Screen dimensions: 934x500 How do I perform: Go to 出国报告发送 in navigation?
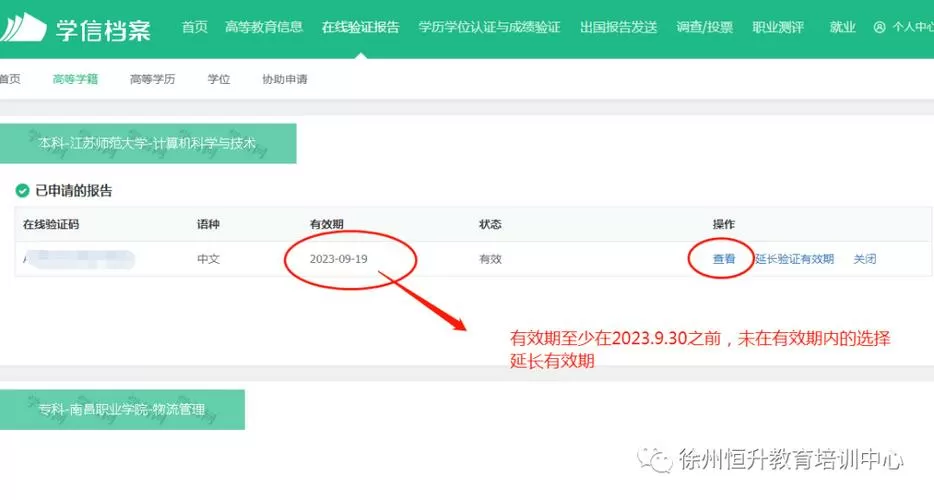tap(618, 27)
